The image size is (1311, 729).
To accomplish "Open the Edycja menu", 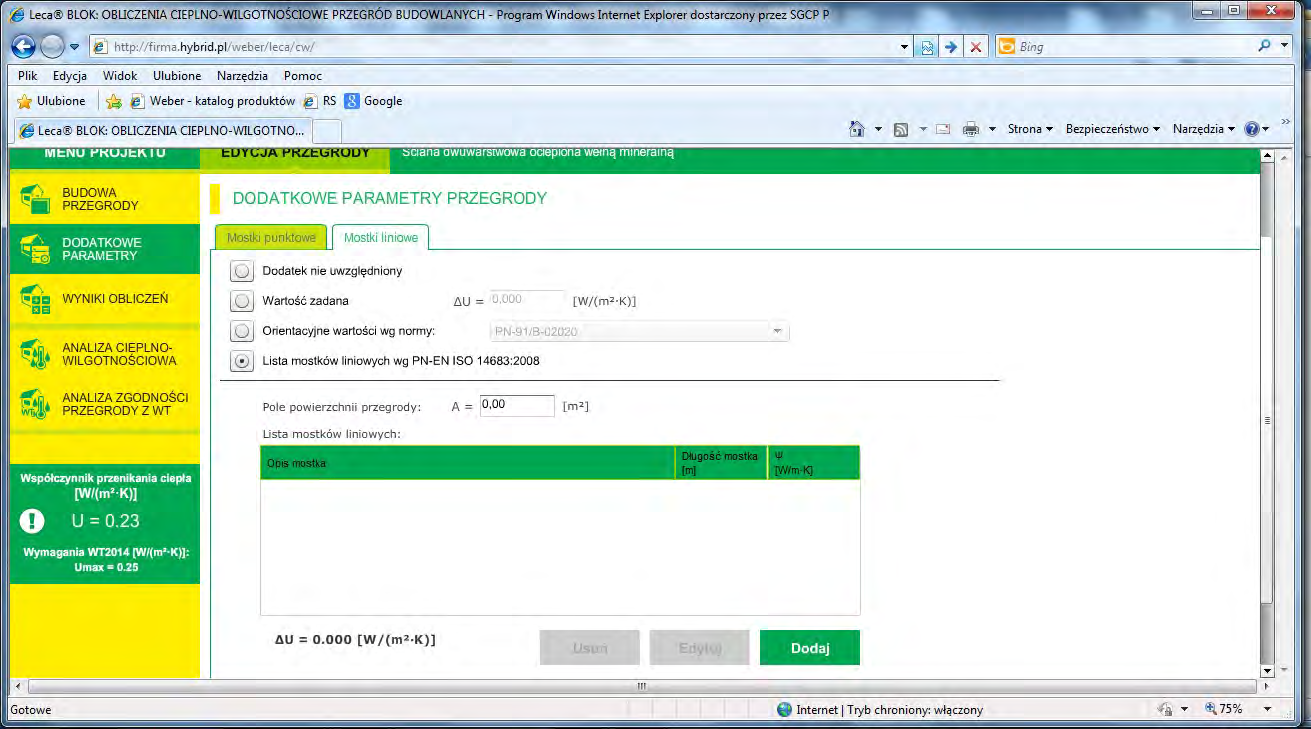I will point(70,76).
